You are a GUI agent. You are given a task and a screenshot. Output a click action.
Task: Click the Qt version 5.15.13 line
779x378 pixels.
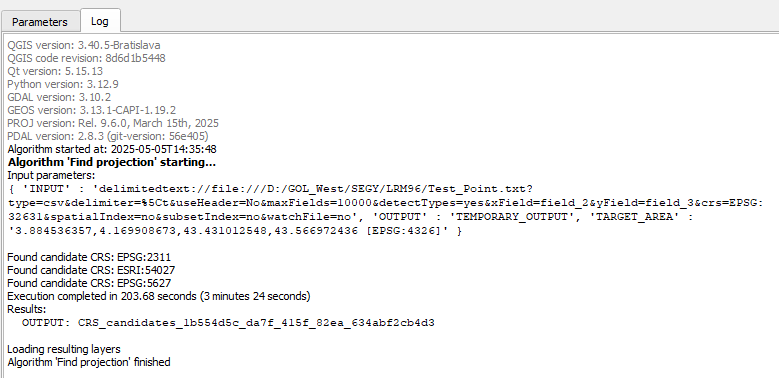55,71
